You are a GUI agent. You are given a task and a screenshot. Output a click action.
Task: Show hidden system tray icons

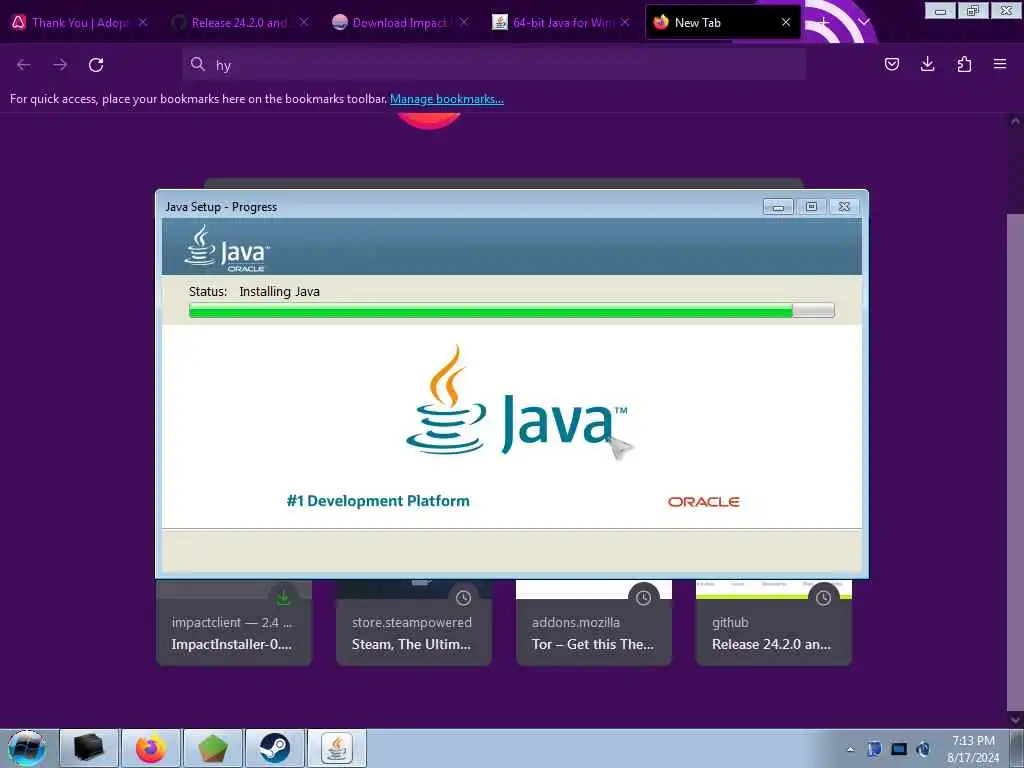(x=850, y=749)
